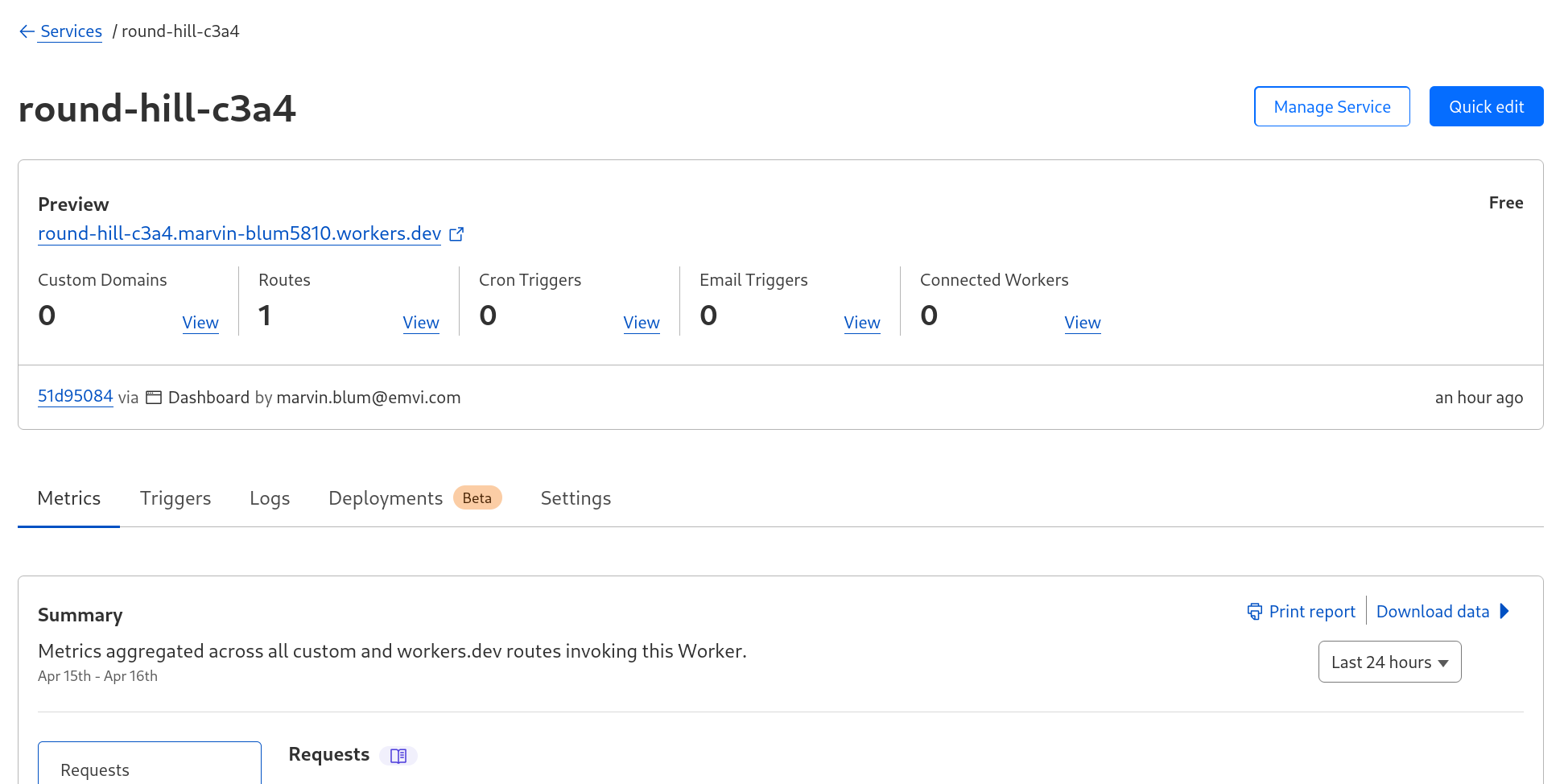1564x784 pixels.
Task: Open the Requests documentation book icon
Action: pyautogui.click(x=398, y=756)
